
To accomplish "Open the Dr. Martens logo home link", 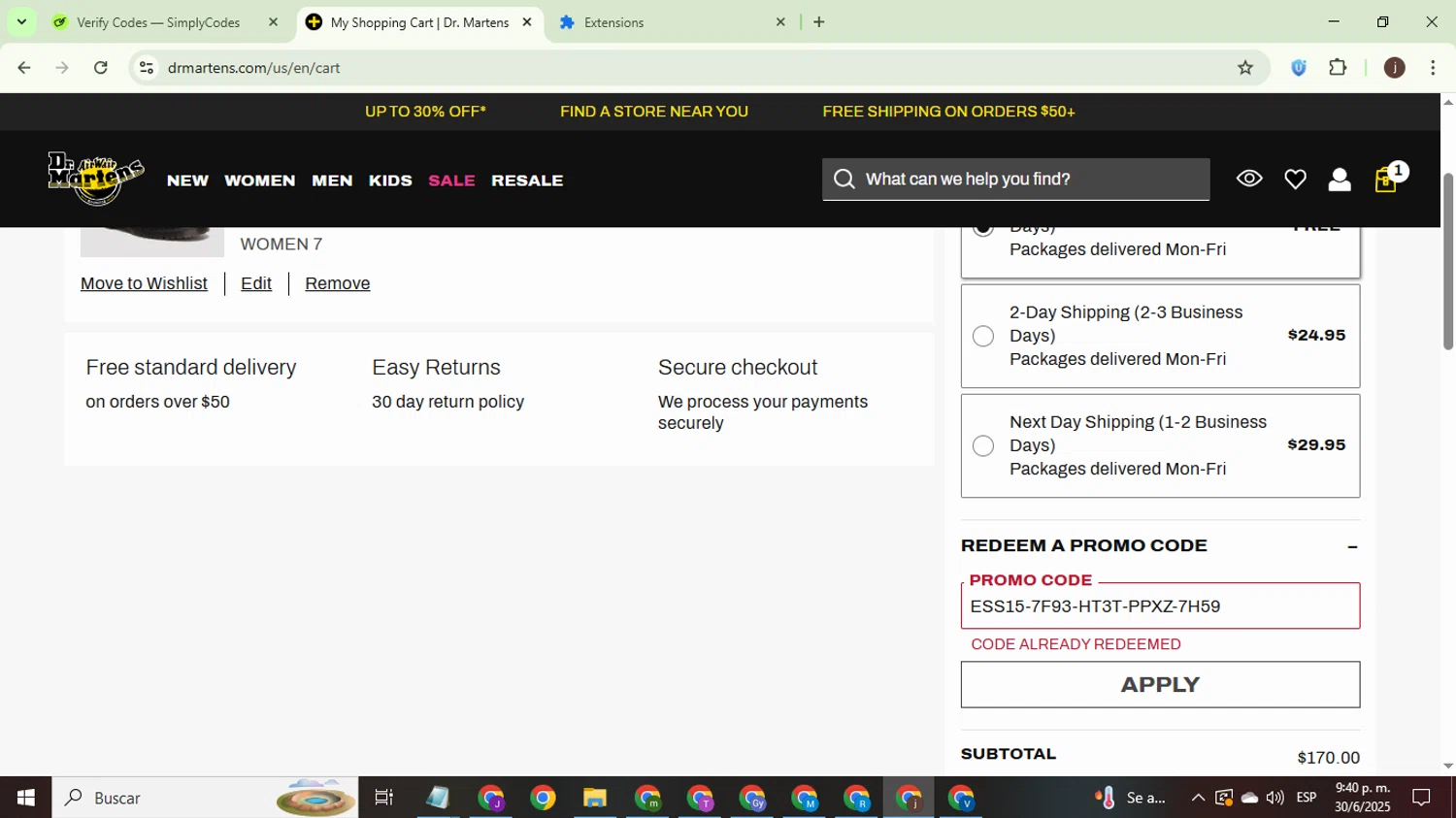I will coord(96,179).
